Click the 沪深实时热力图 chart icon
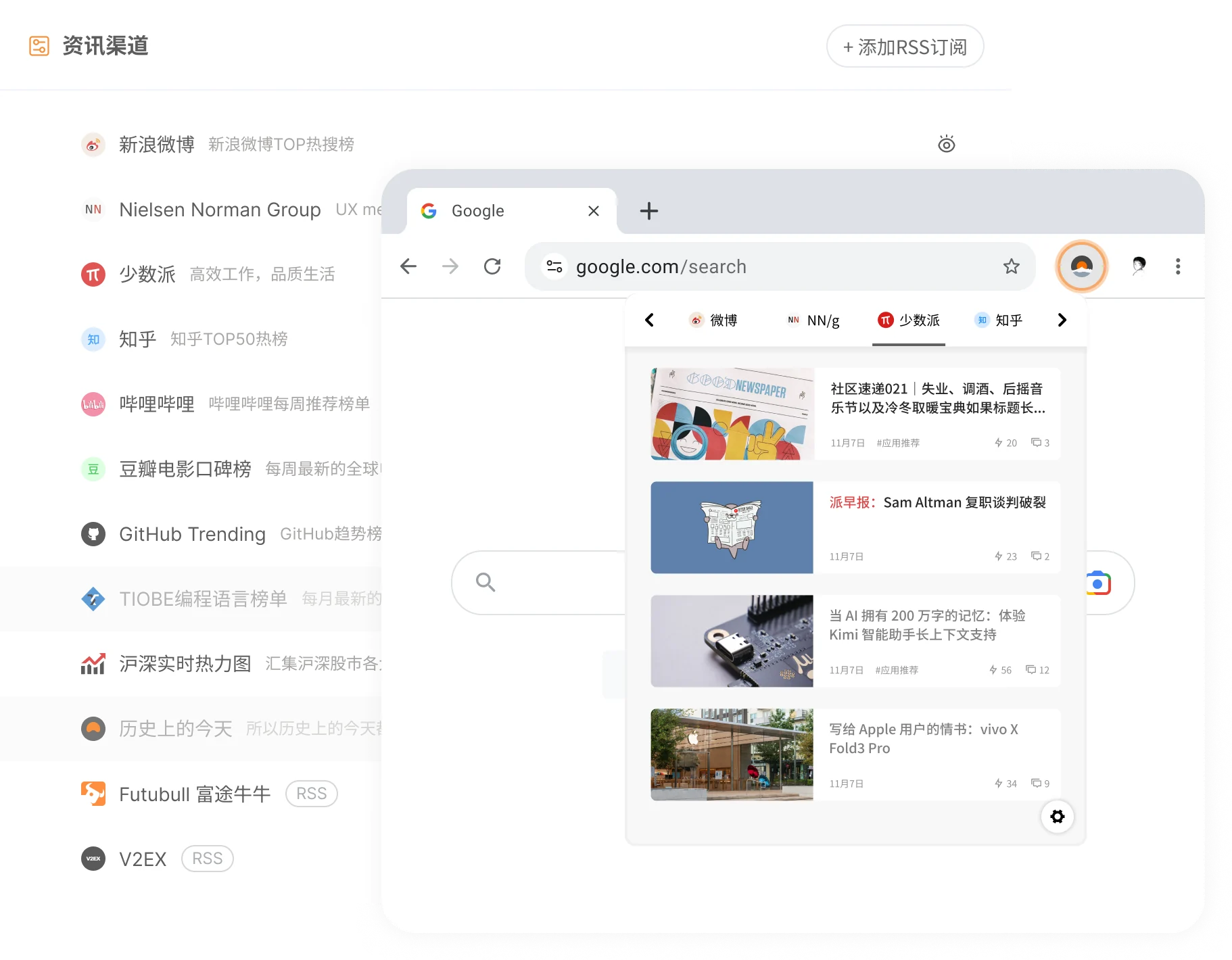 93,664
